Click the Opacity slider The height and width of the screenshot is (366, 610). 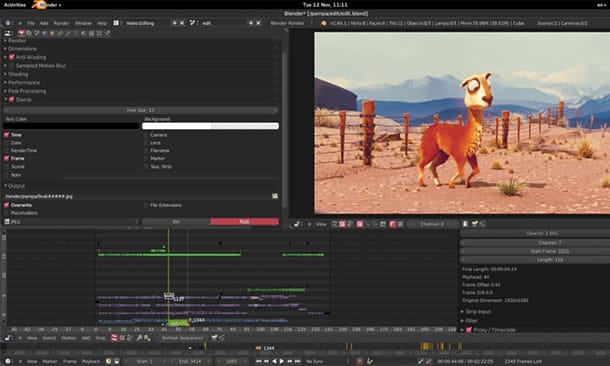[x=536, y=233]
